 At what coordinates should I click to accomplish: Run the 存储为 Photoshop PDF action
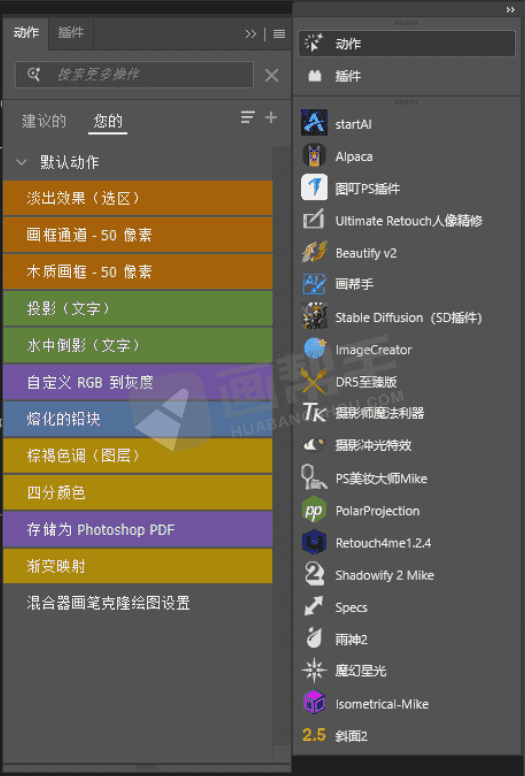(x=138, y=529)
